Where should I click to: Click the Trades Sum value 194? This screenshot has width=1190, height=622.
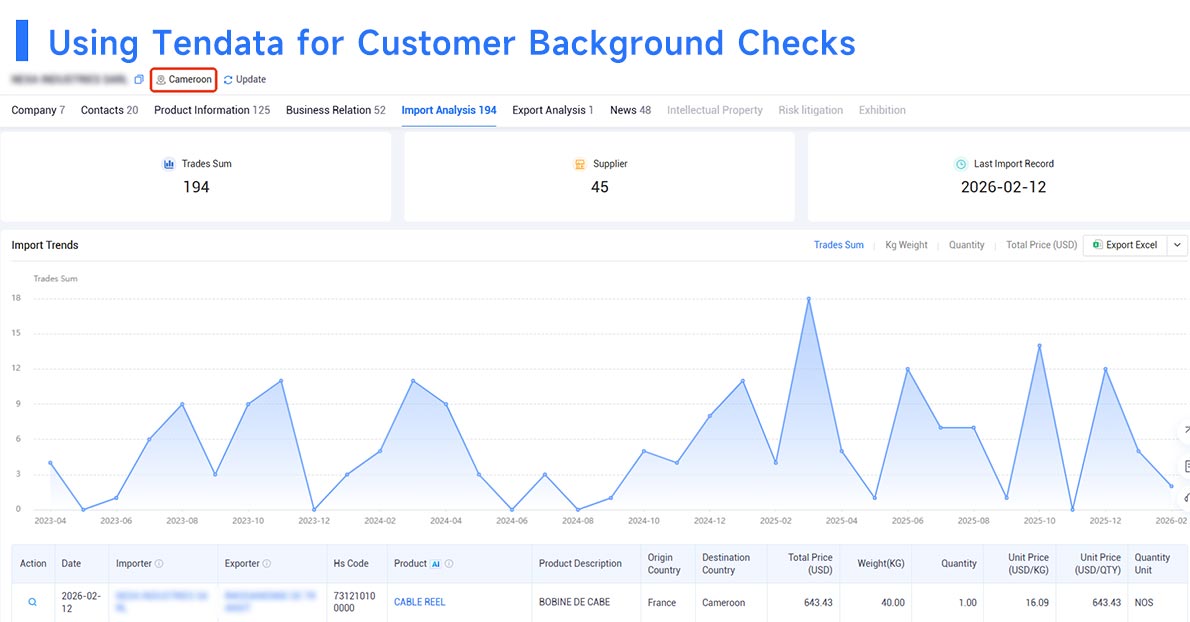pyautogui.click(x=196, y=187)
